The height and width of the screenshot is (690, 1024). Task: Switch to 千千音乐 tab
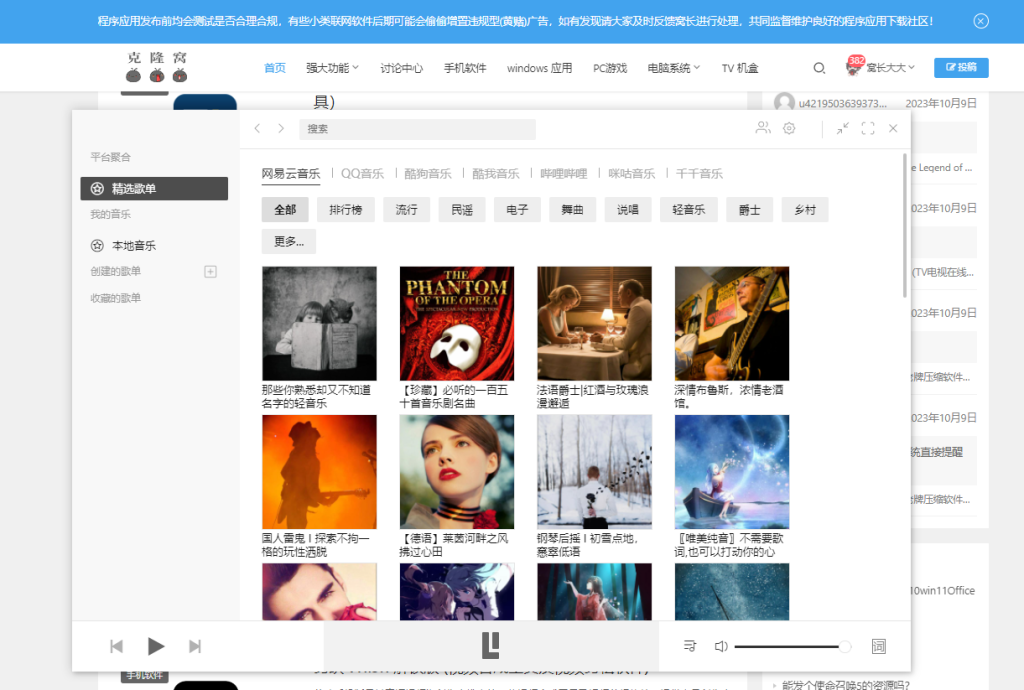[x=699, y=174]
